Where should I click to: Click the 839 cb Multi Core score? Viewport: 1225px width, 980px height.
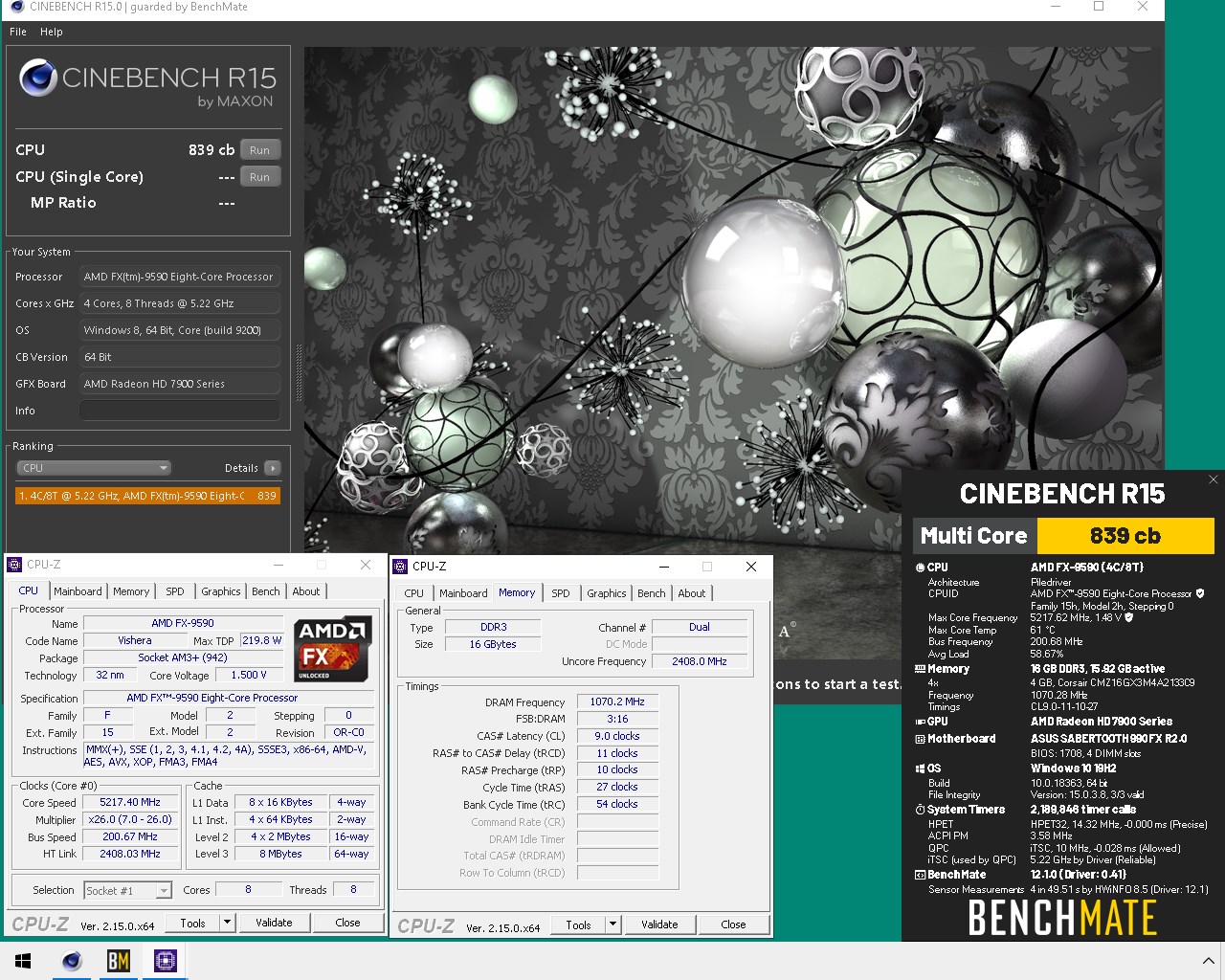[x=1125, y=536]
